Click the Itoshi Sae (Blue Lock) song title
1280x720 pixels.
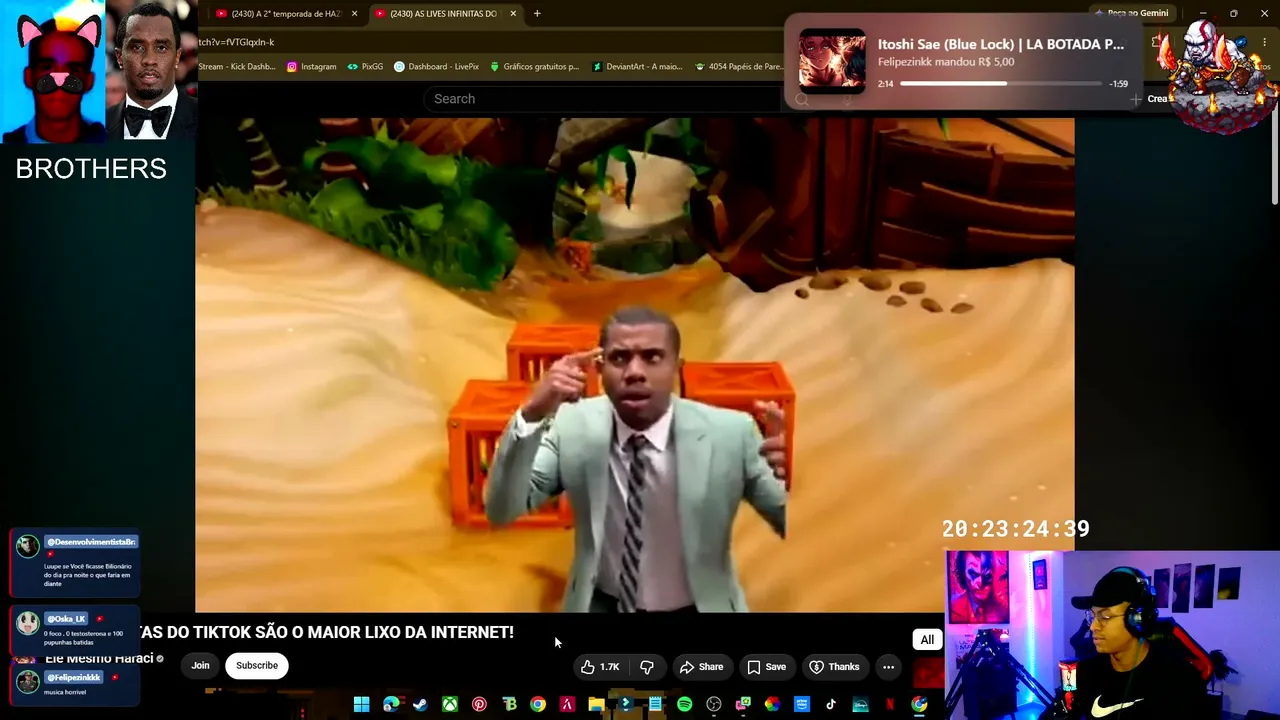pyautogui.click(x=1001, y=44)
